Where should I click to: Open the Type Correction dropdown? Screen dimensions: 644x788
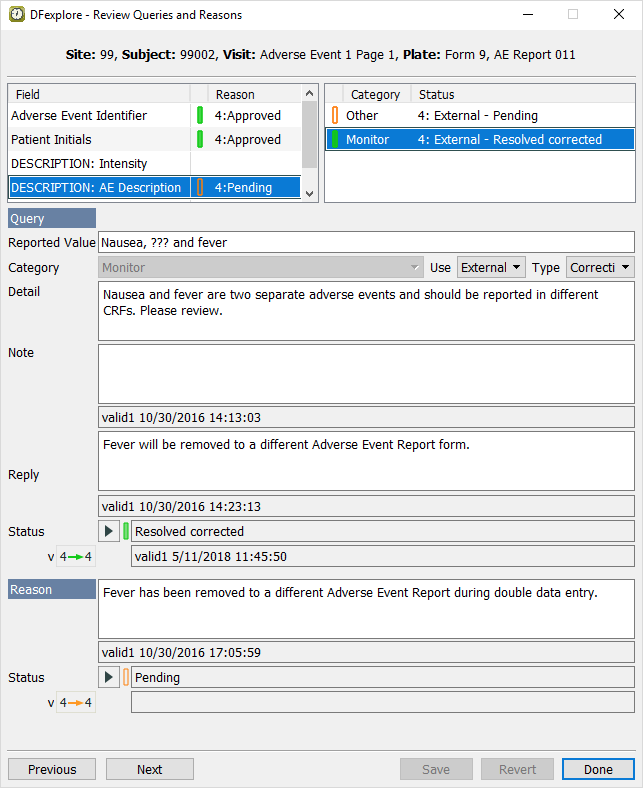600,268
